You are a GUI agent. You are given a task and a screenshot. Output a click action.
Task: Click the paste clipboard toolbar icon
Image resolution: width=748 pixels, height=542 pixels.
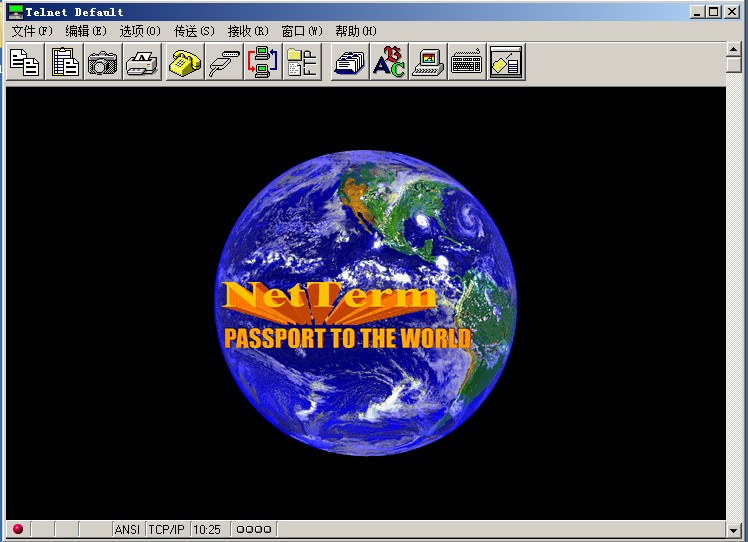pyautogui.click(x=64, y=62)
